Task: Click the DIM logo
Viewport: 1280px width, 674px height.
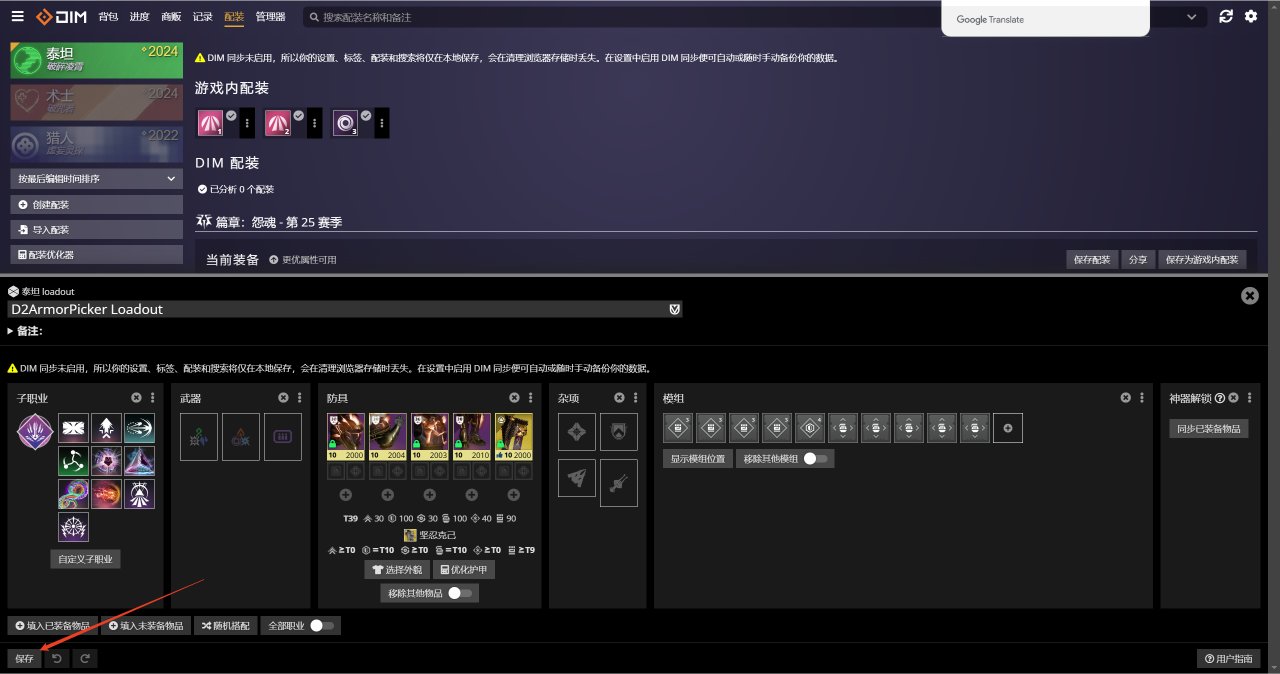Action: tap(59, 17)
